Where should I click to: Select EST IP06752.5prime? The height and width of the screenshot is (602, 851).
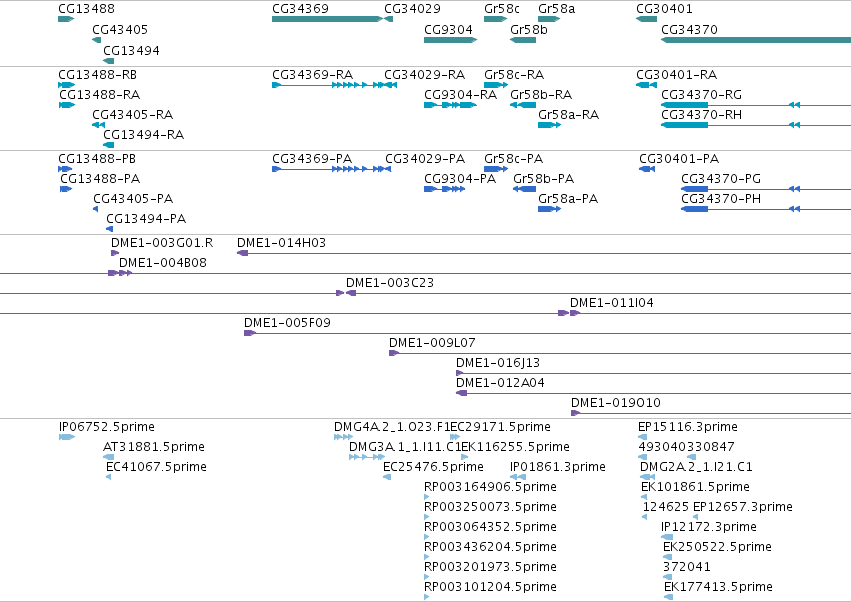click(107, 427)
